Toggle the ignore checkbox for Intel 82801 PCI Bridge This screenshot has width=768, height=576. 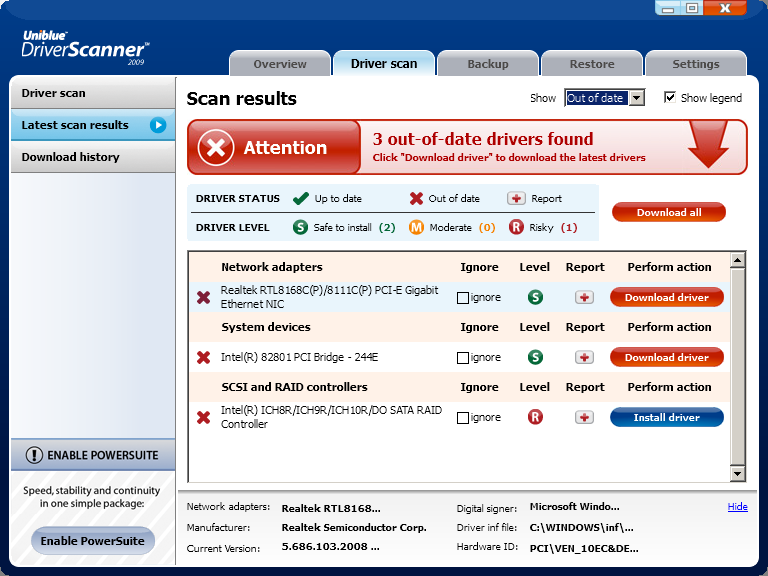coord(463,358)
